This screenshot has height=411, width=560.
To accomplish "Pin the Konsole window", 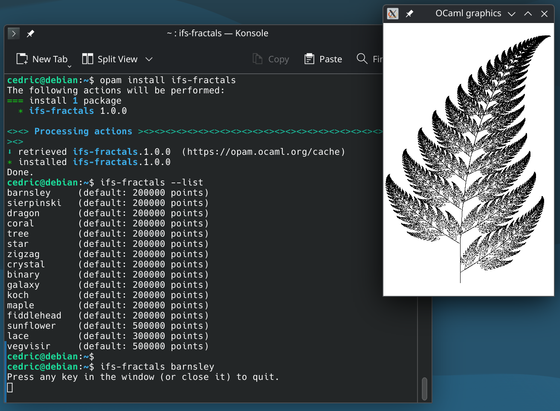I will (x=30, y=34).
